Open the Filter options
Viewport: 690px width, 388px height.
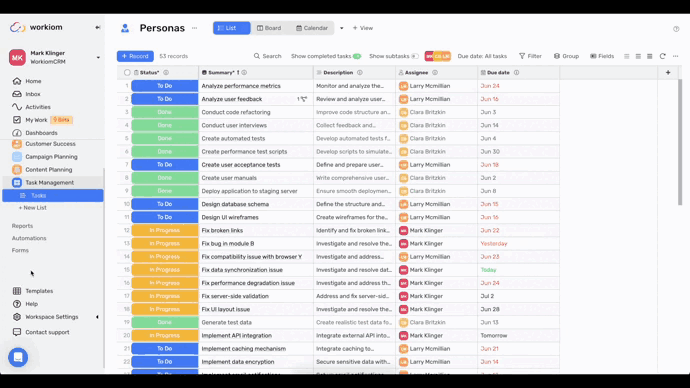[x=530, y=56]
